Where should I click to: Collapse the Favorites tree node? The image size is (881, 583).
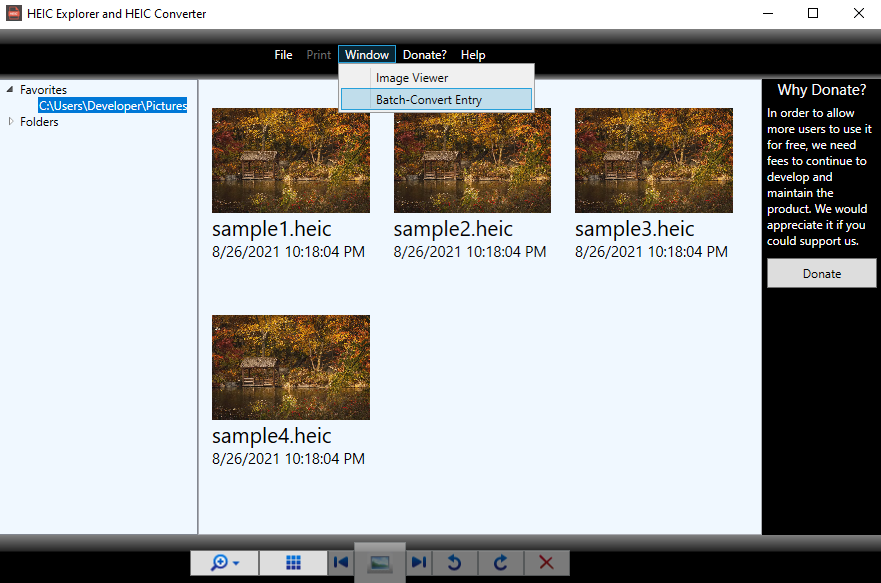click(10, 90)
